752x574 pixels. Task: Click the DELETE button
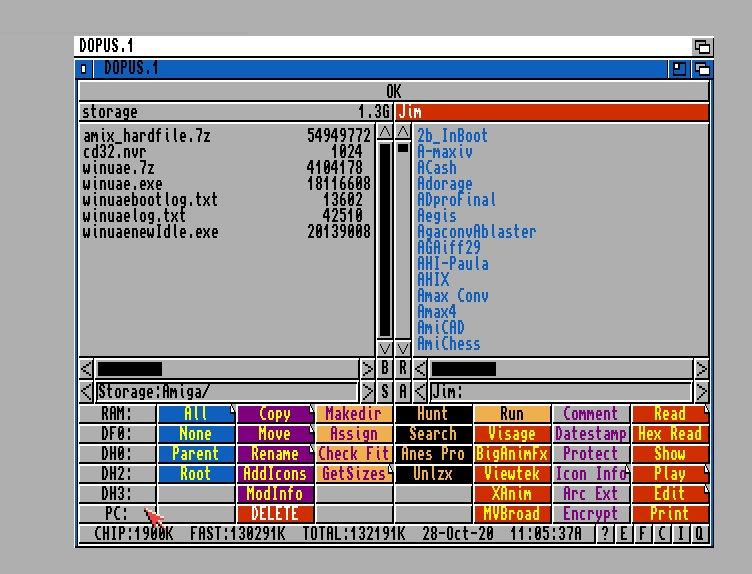click(275, 514)
